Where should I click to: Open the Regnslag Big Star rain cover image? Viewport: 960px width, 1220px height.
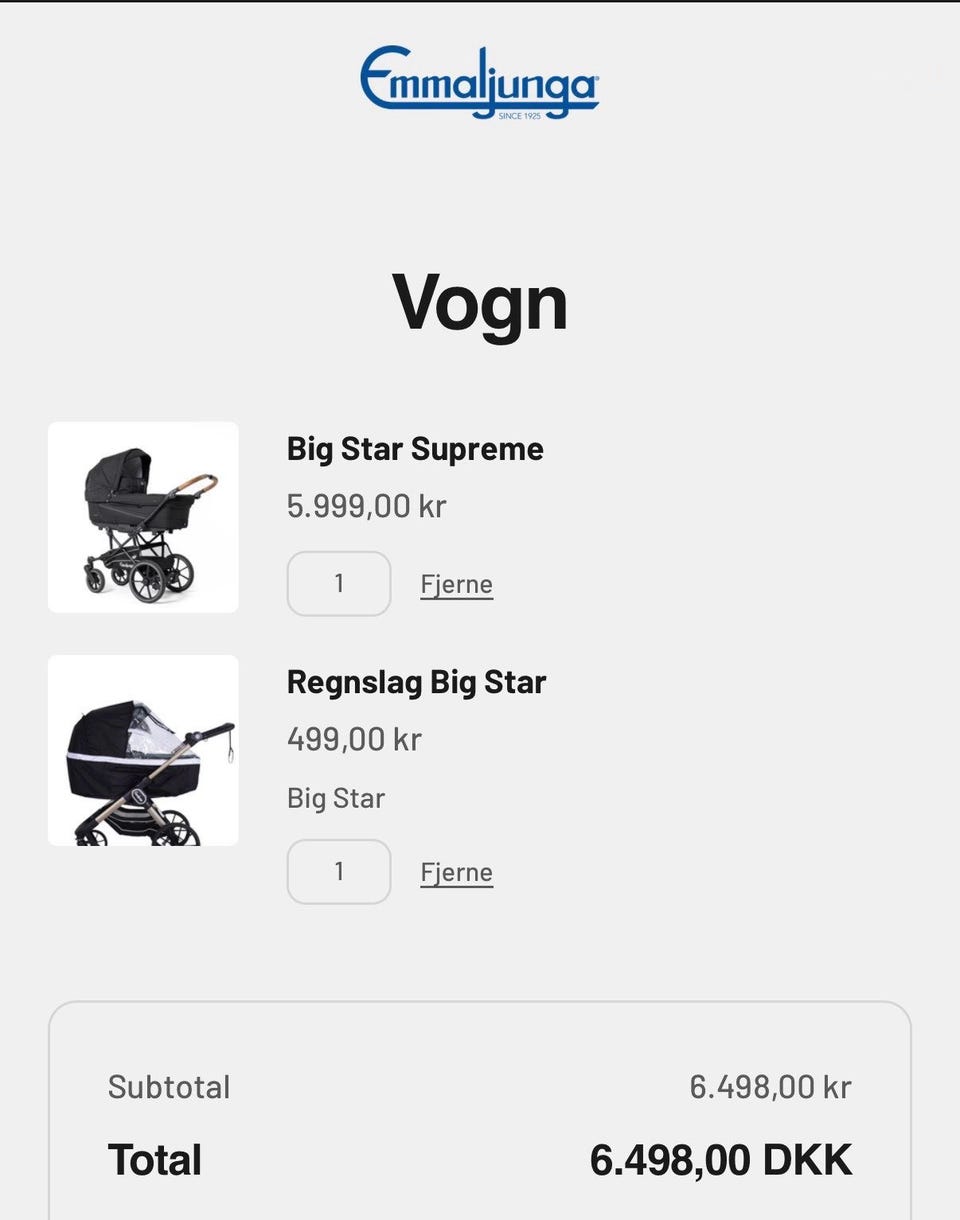tap(143, 750)
